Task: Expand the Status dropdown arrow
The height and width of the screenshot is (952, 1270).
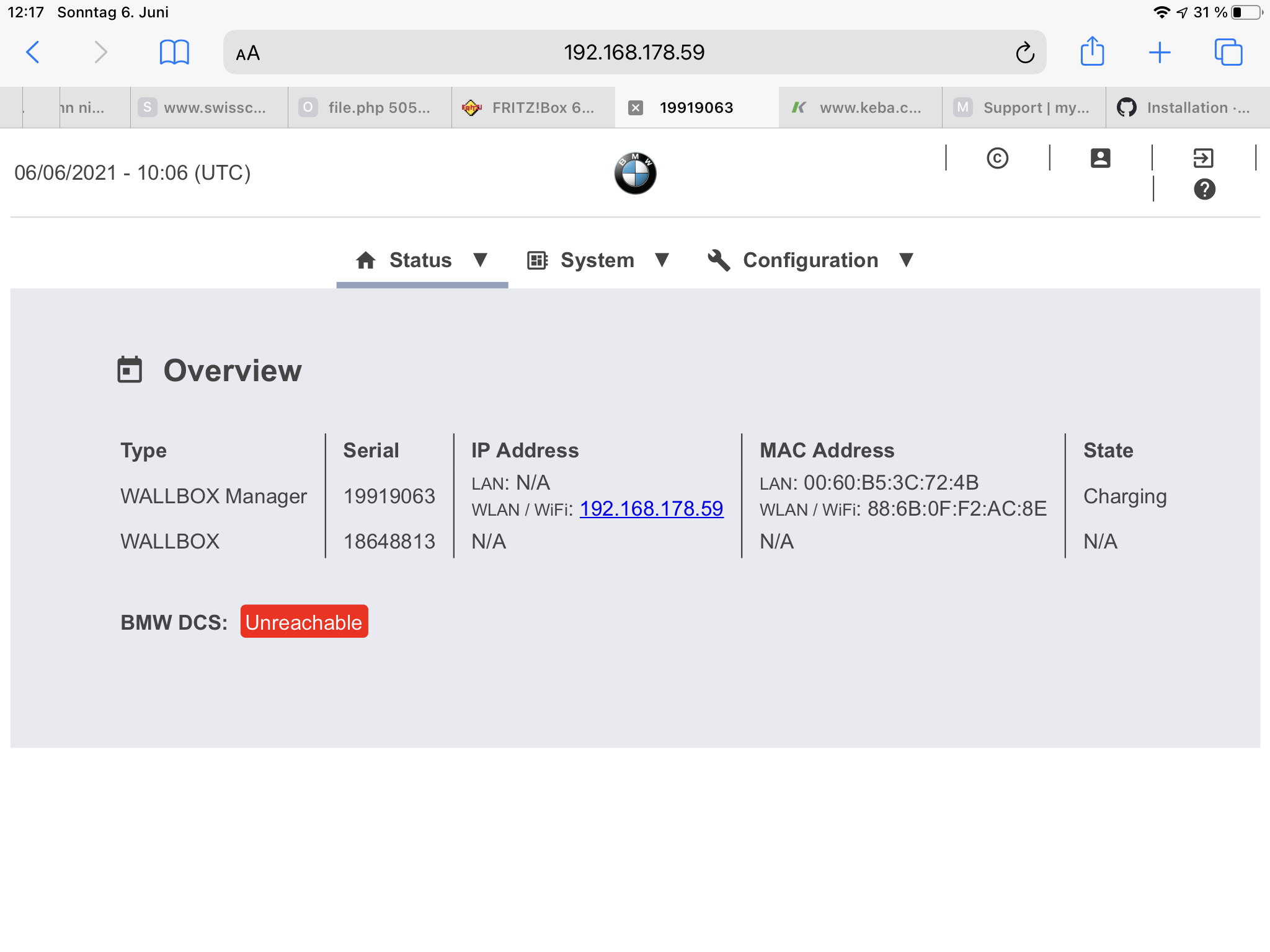Action: tap(480, 260)
